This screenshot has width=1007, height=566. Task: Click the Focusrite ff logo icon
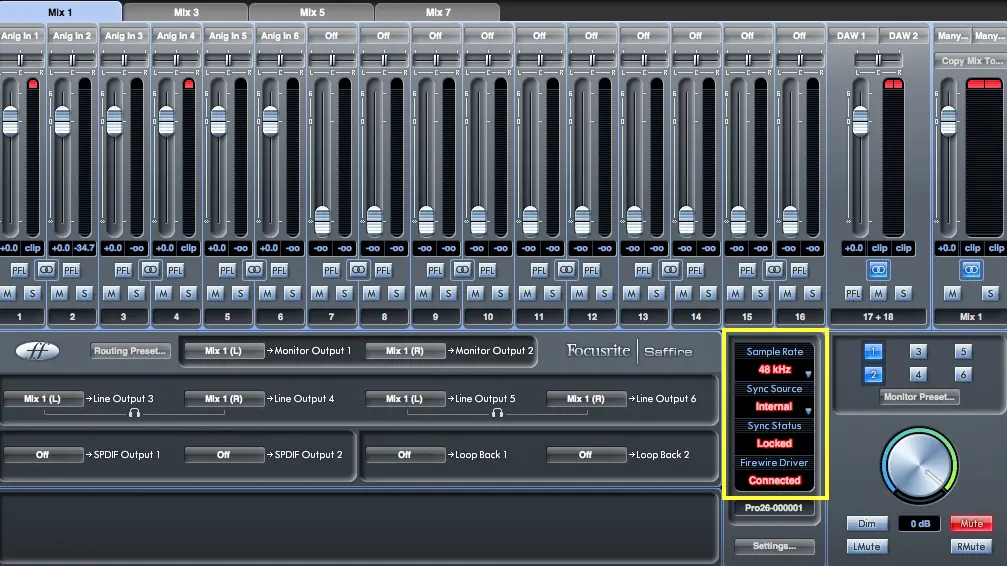click(x=37, y=351)
